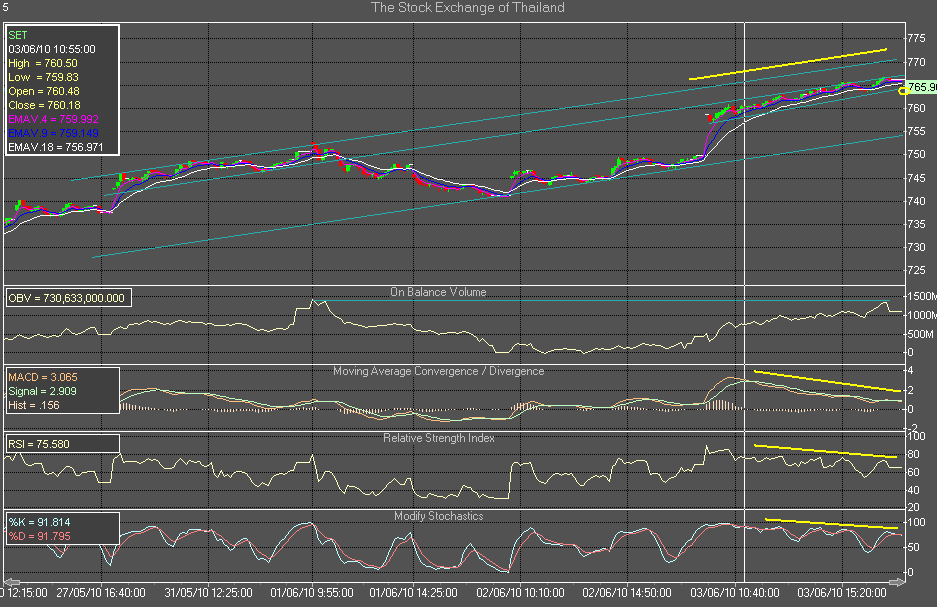Click the 775 price axis label
The image size is (937, 607).
[x=916, y=38]
